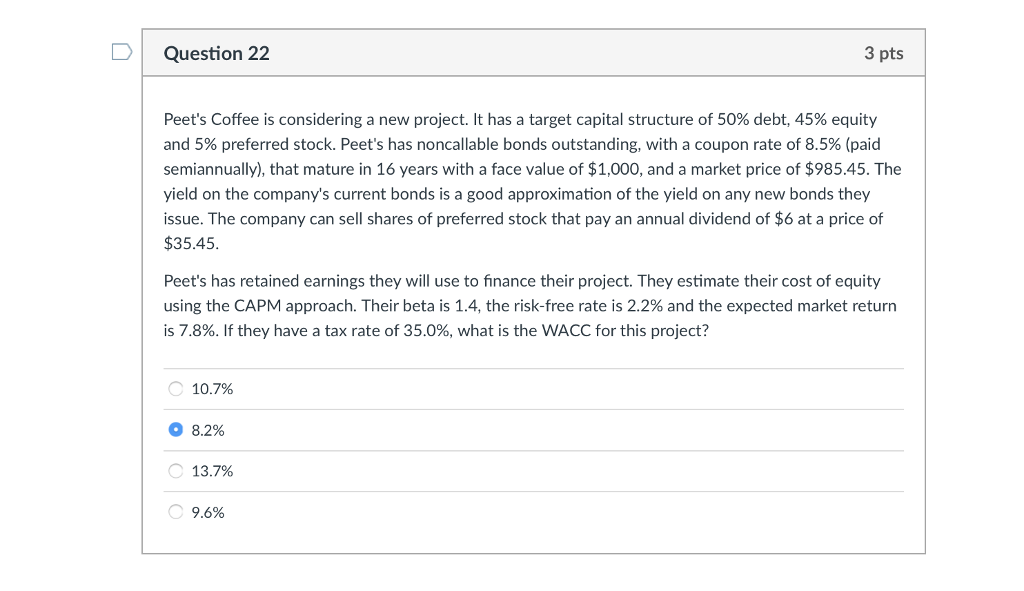Click the 8.2% answer label text
Image resolution: width=1024 pixels, height=591 pixels.
click(x=208, y=430)
